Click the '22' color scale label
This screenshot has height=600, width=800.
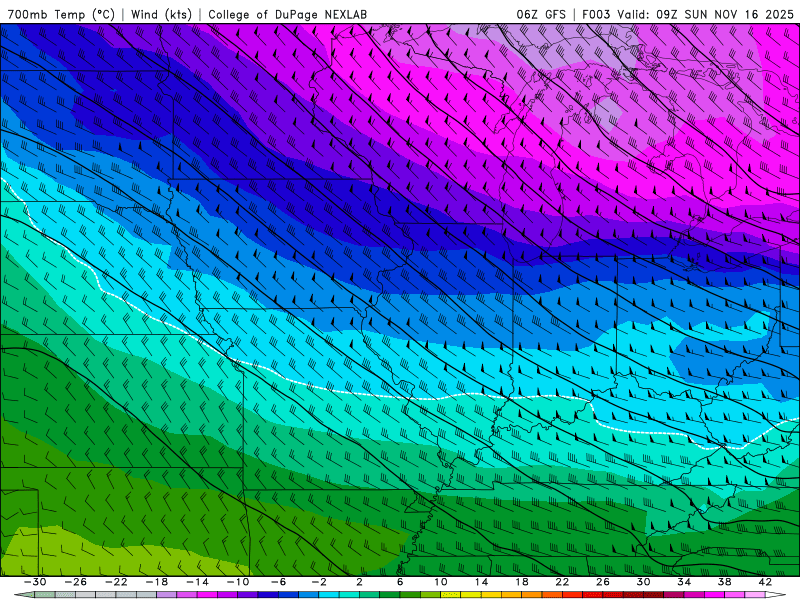pyautogui.click(x=562, y=582)
